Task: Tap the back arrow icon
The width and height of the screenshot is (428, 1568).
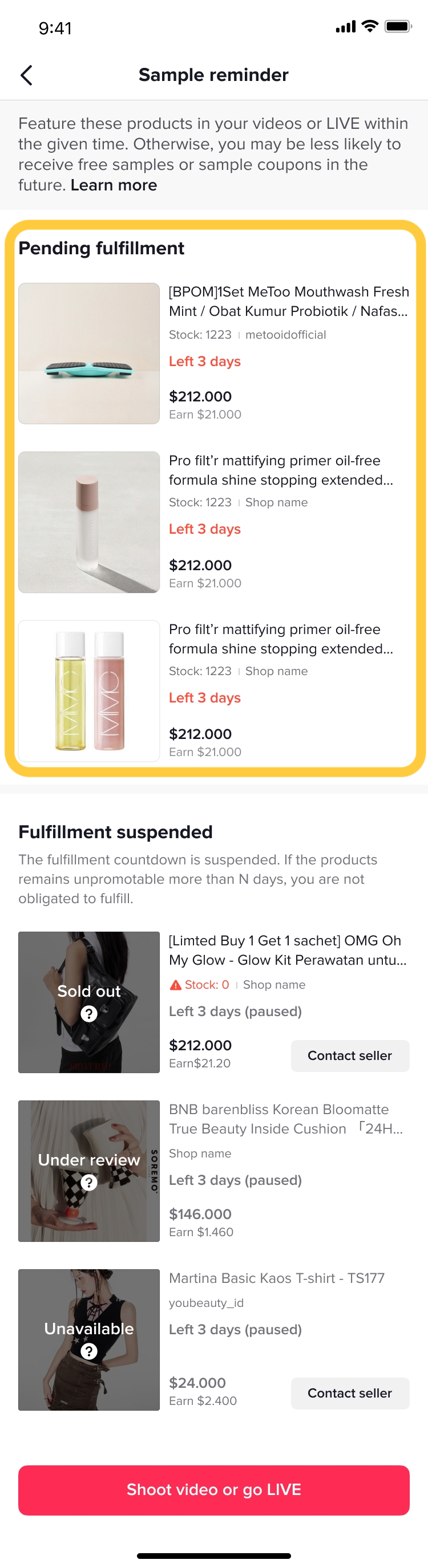Action: coord(27,75)
